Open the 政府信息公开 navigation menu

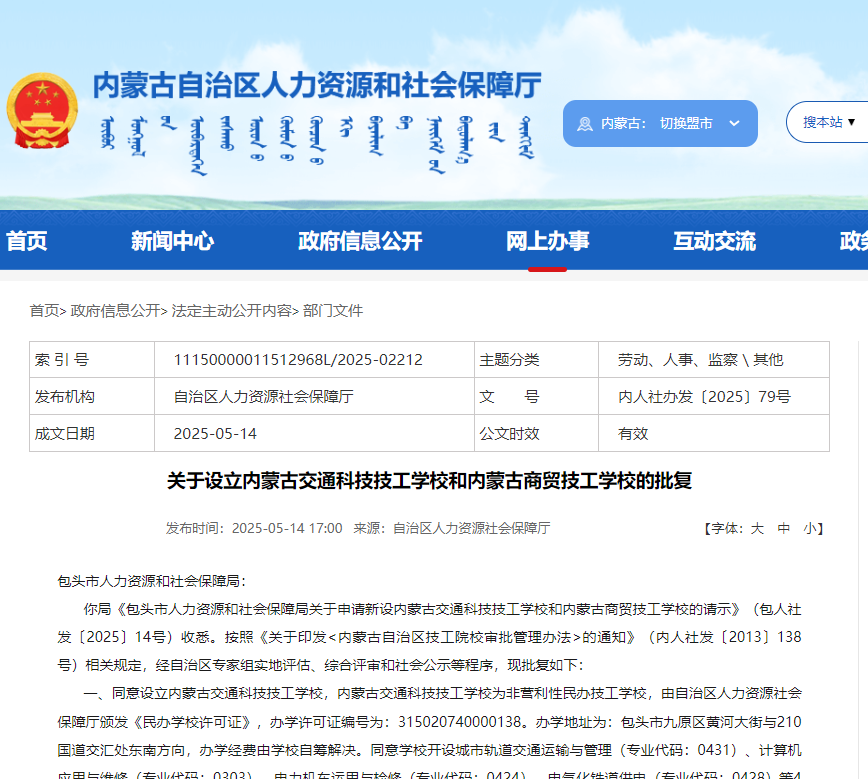pos(359,241)
